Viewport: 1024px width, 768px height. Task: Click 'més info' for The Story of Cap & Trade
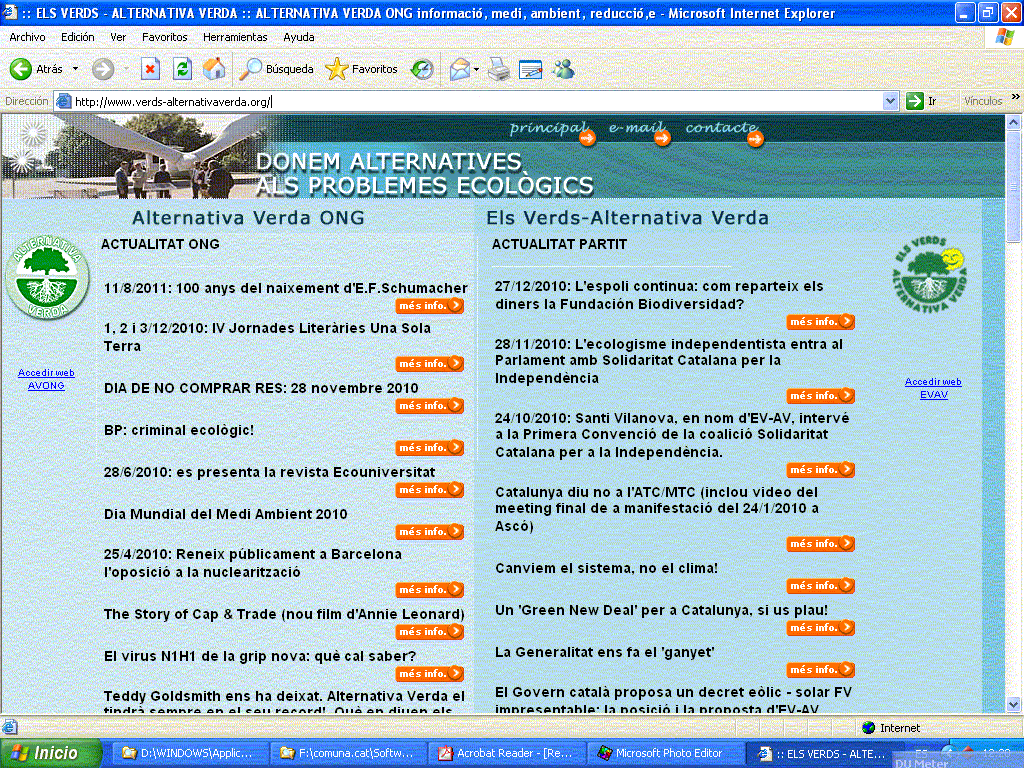(x=430, y=632)
